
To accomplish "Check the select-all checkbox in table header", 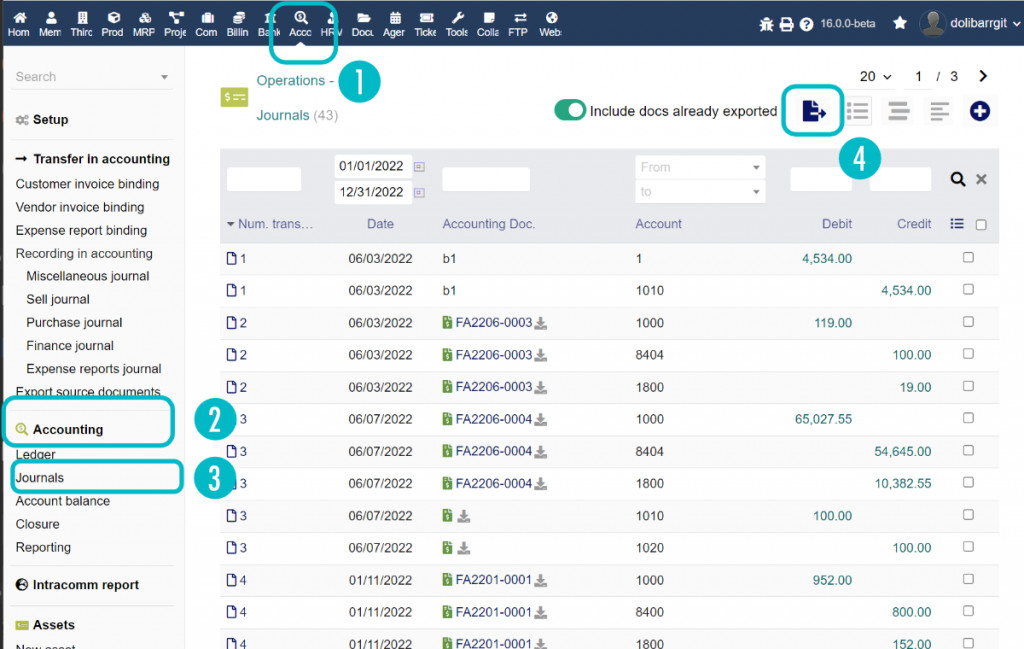I will click(981, 225).
